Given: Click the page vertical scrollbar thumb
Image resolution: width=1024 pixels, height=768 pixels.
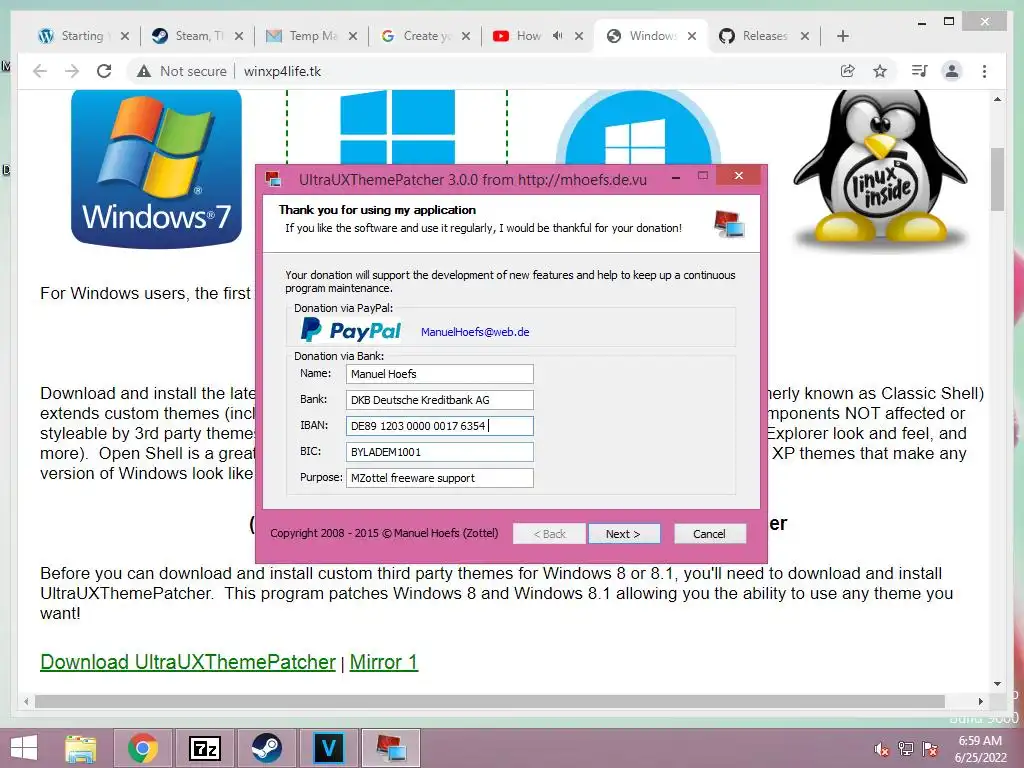Looking at the screenshot, I should (997, 180).
